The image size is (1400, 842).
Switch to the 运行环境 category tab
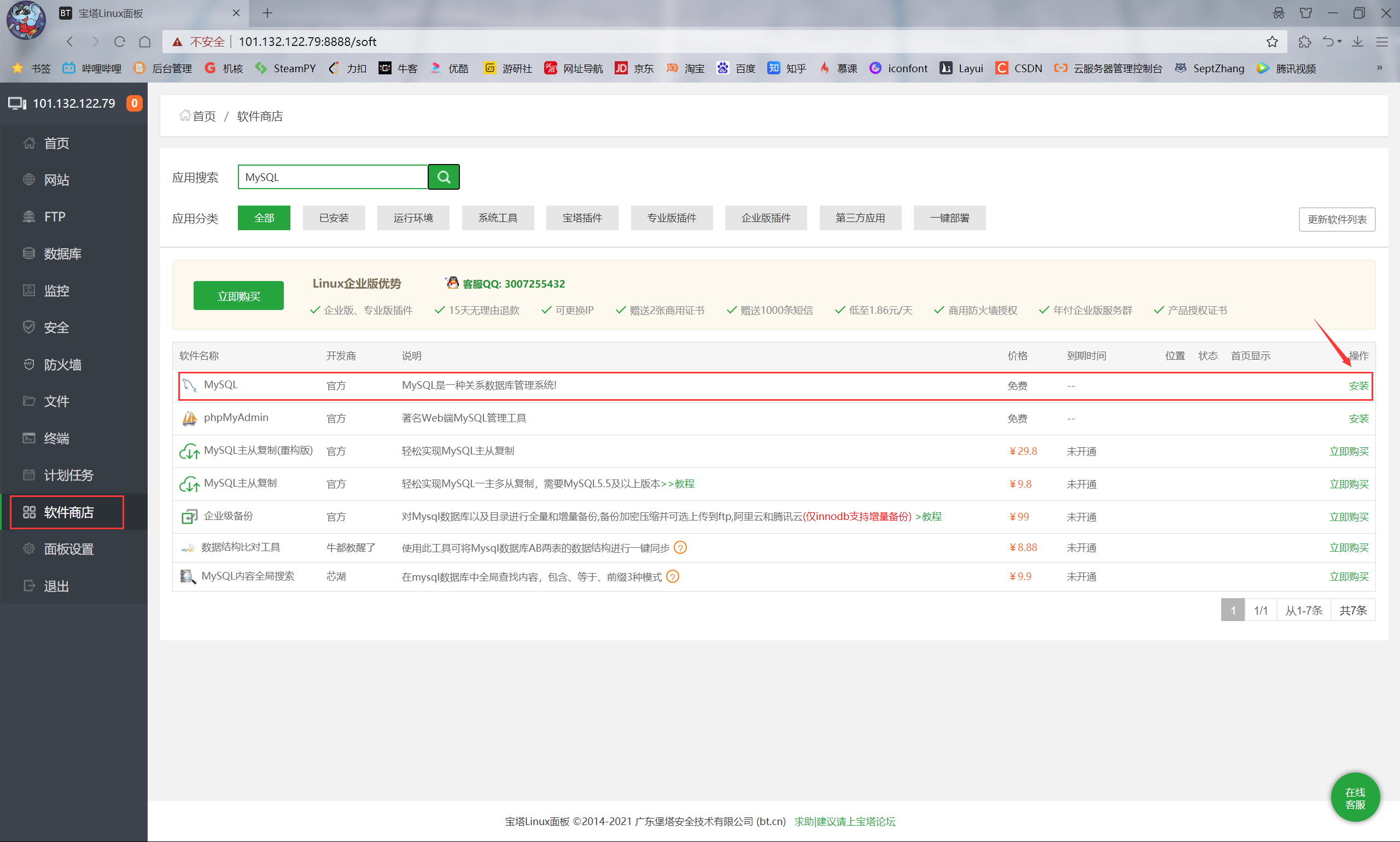[412, 218]
